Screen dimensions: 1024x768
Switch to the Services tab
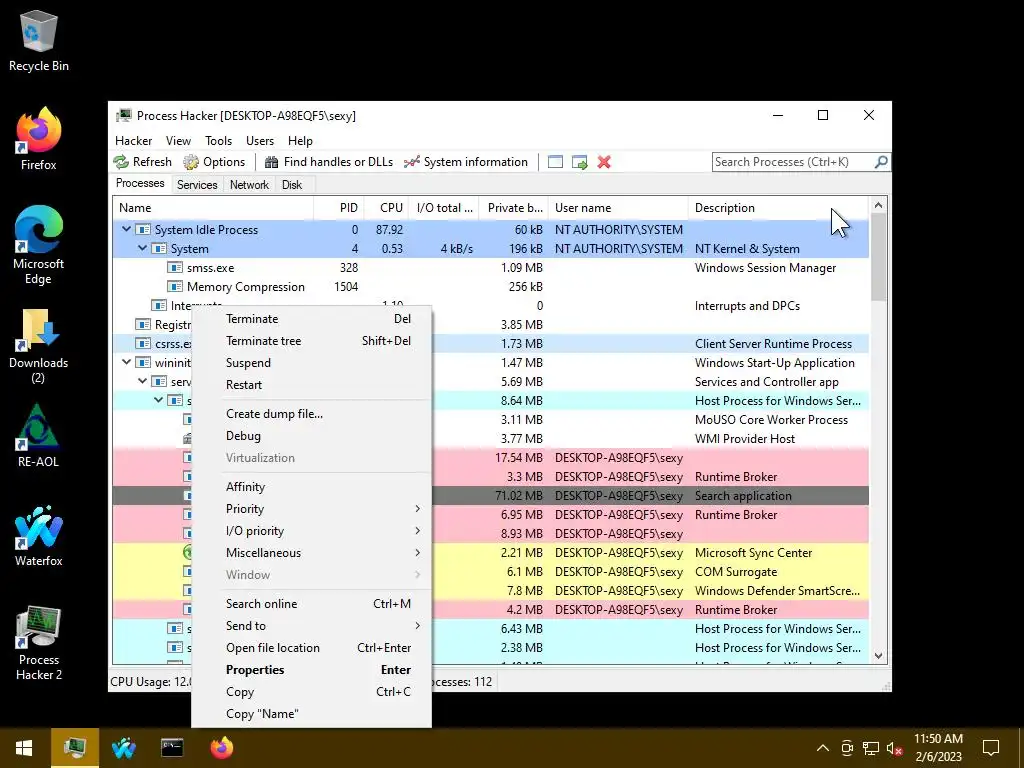coord(197,185)
